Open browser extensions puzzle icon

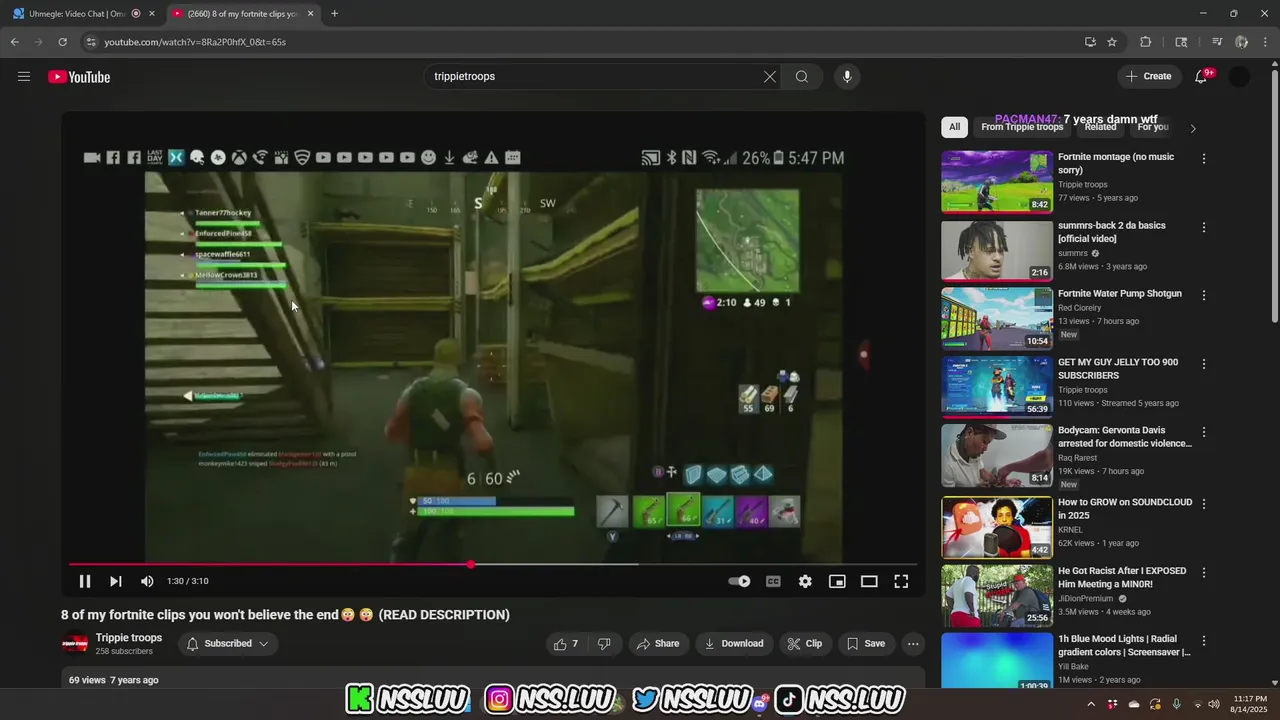coord(1146,42)
